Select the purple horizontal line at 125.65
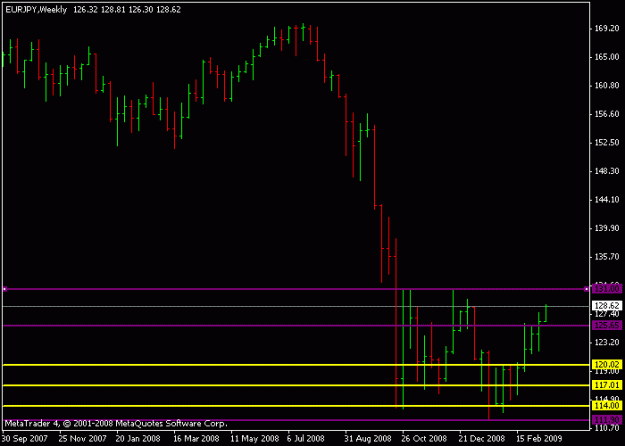This screenshot has height=446, width=625. click(295, 326)
